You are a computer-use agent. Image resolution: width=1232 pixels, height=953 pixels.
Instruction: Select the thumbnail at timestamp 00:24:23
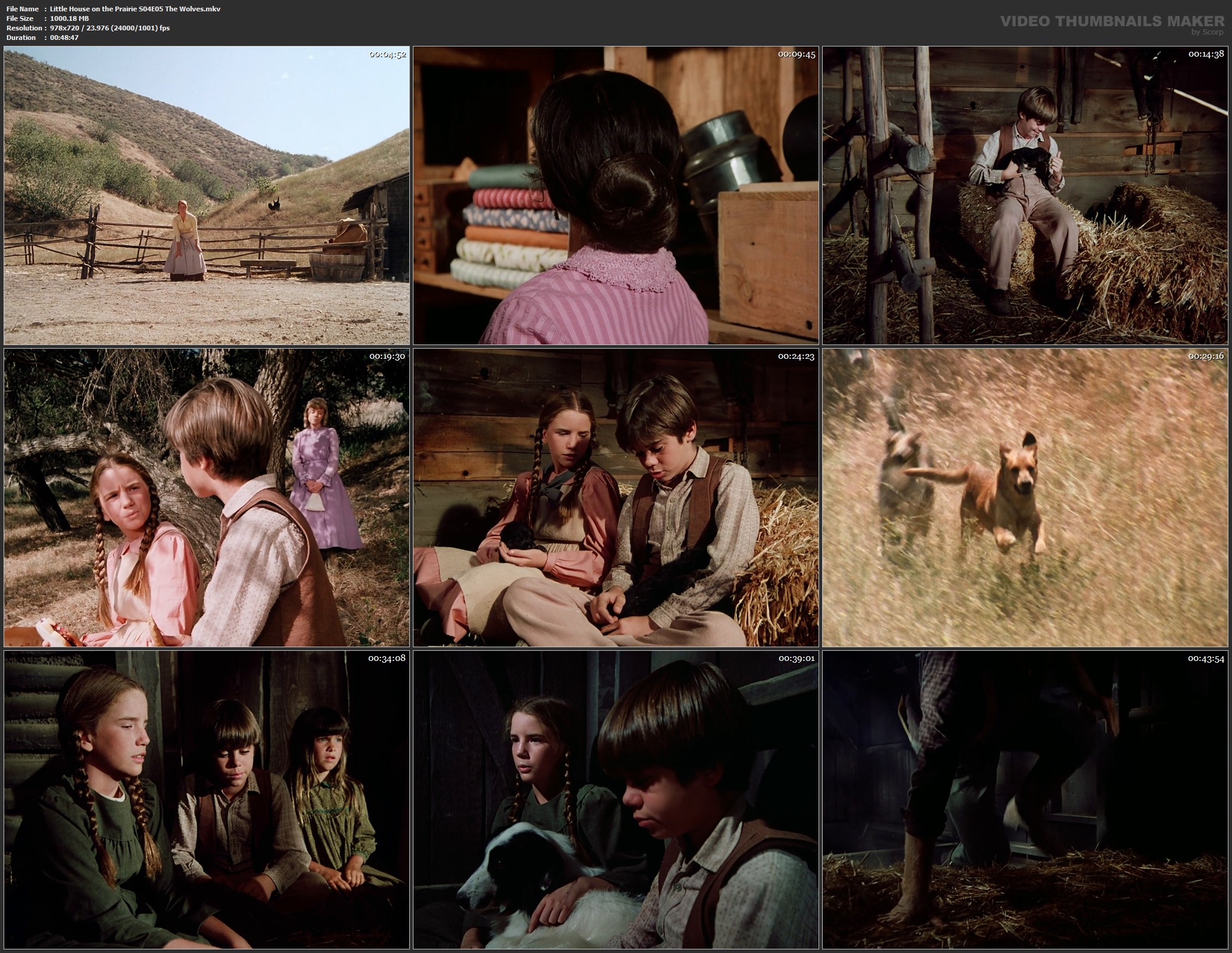click(615, 498)
